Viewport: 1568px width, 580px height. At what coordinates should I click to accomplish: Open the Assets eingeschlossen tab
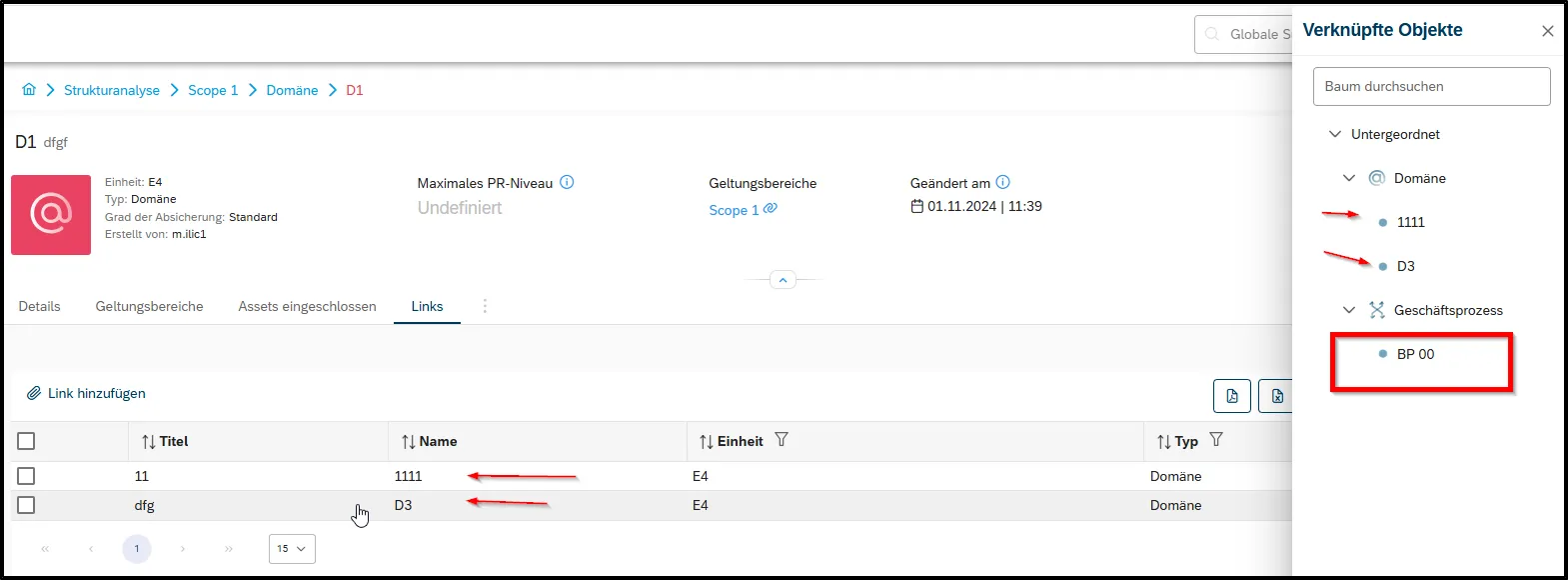tap(307, 306)
